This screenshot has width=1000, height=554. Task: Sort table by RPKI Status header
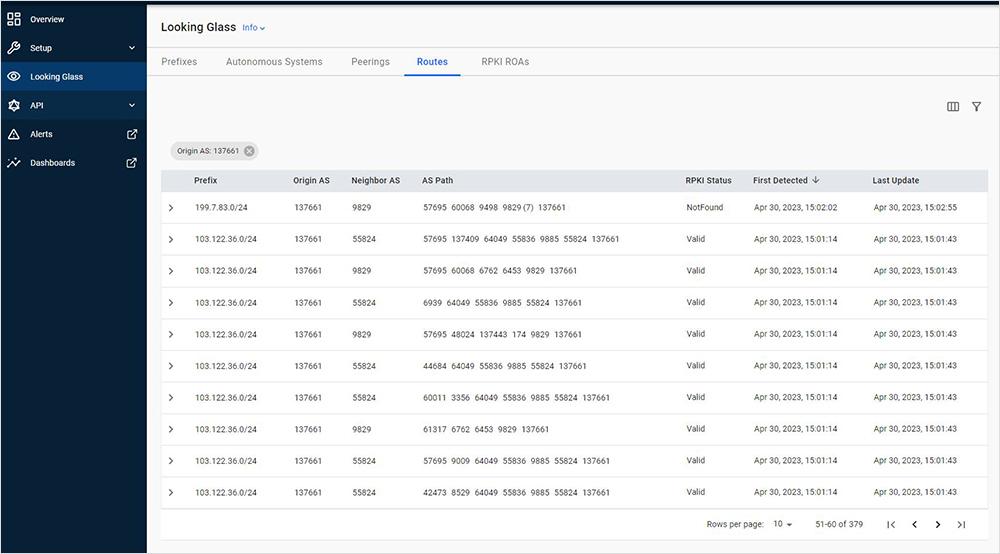coord(708,181)
